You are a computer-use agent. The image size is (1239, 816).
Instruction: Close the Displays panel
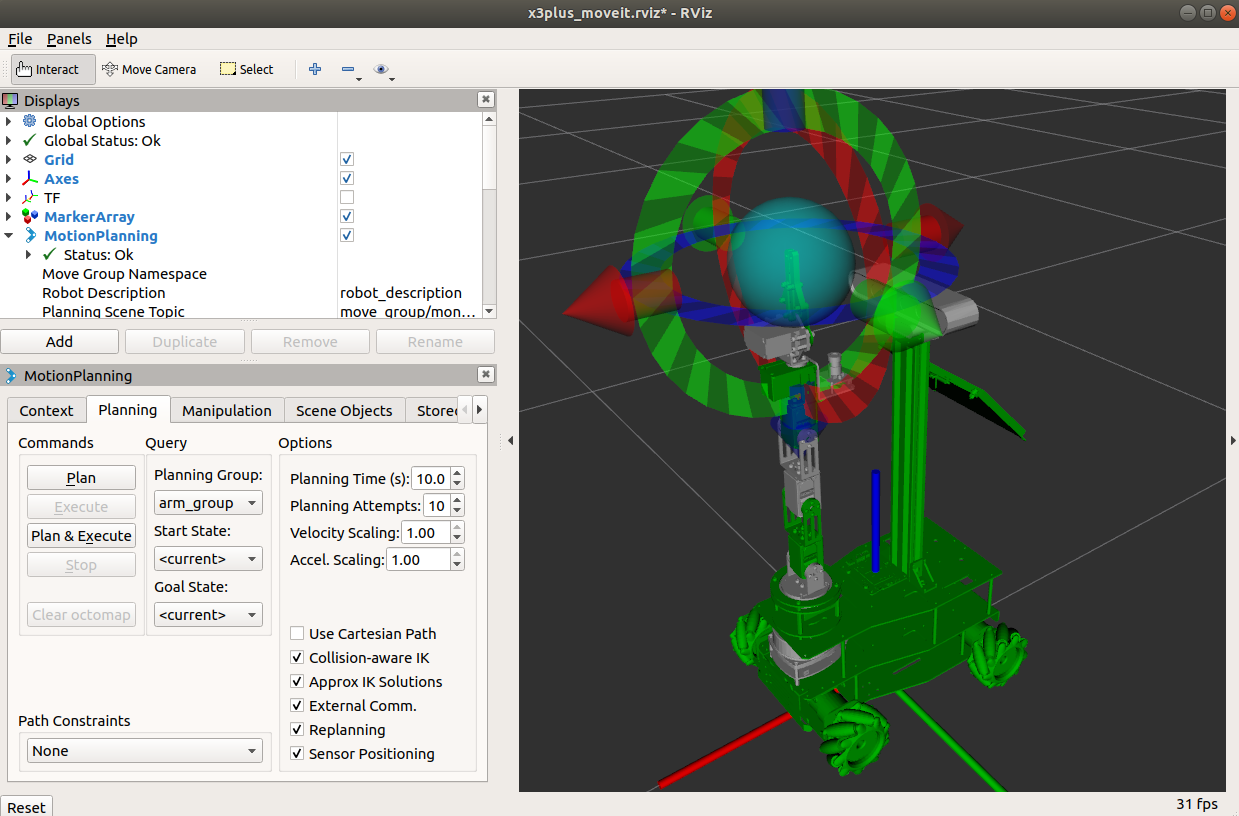(485, 100)
